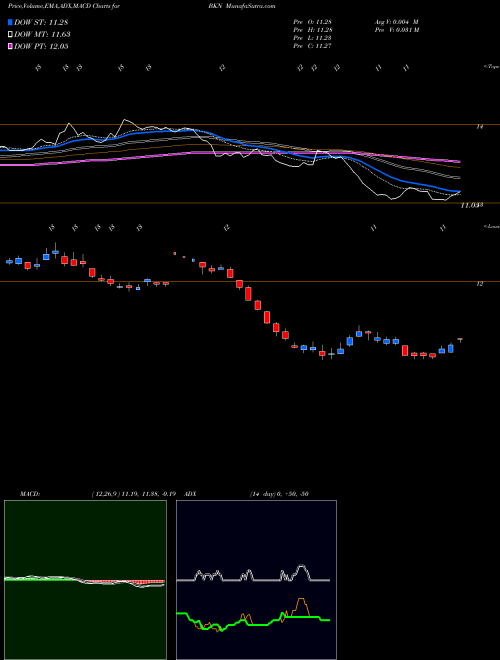The height and width of the screenshot is (660, 500).
Task: Select the 'DOW ST: 11.28' legend label
Action: [x=41, y=22]
